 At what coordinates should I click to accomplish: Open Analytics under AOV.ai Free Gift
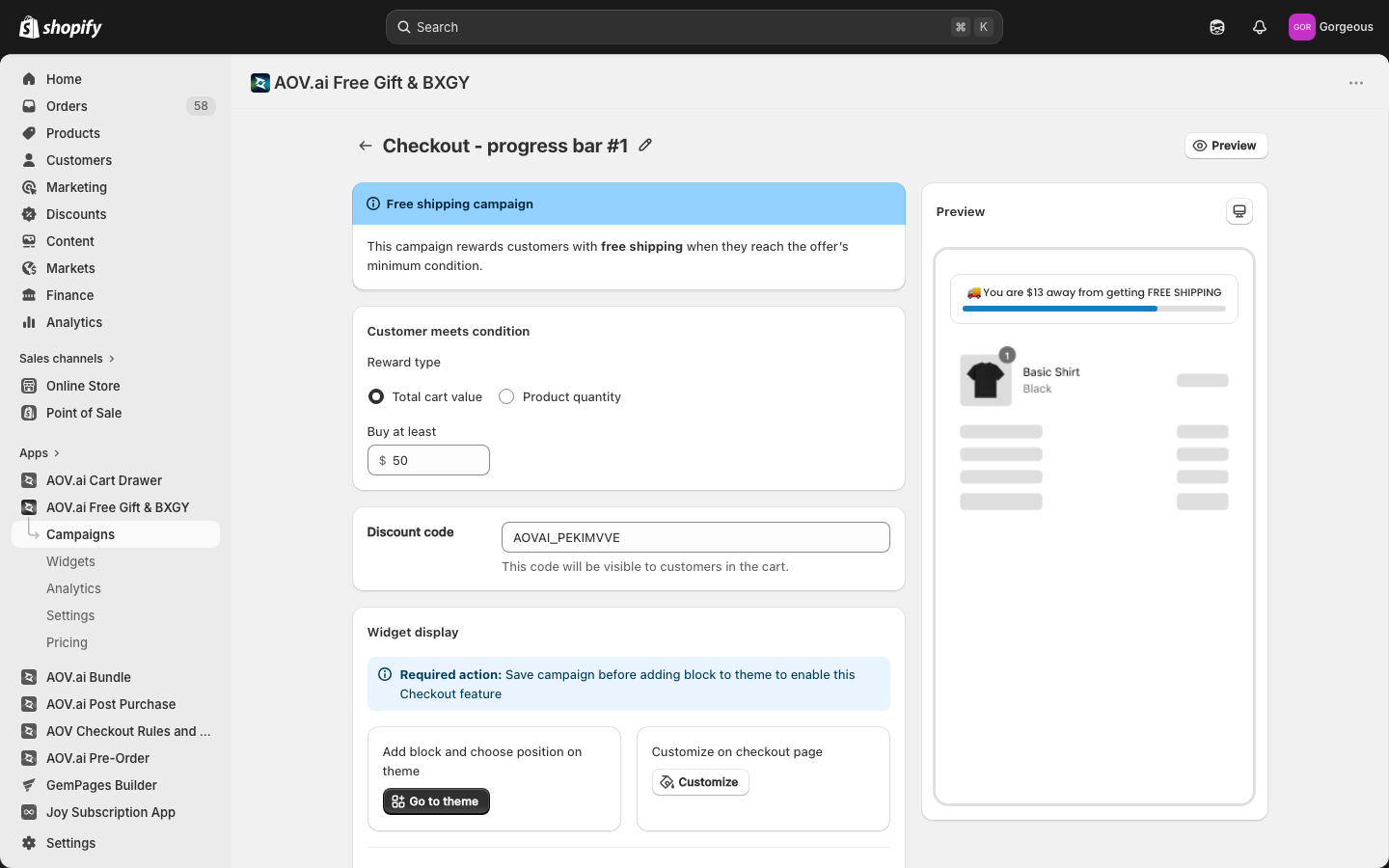pyautogui.click(x=116, y=588)
